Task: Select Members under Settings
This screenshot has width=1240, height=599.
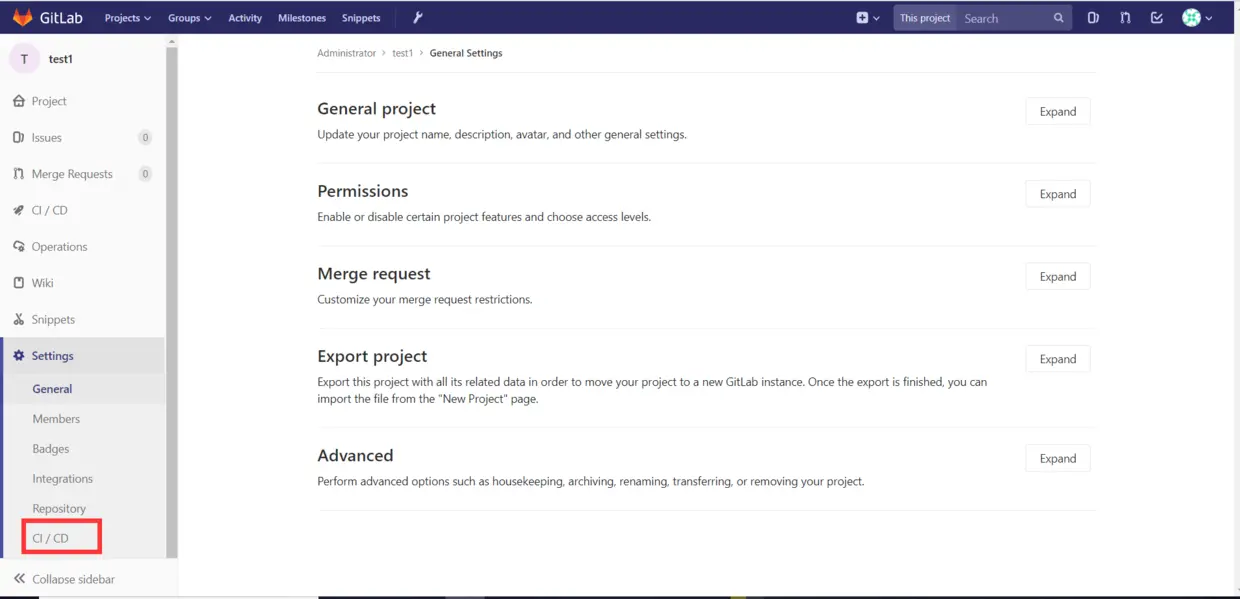Action: [56, 419]
